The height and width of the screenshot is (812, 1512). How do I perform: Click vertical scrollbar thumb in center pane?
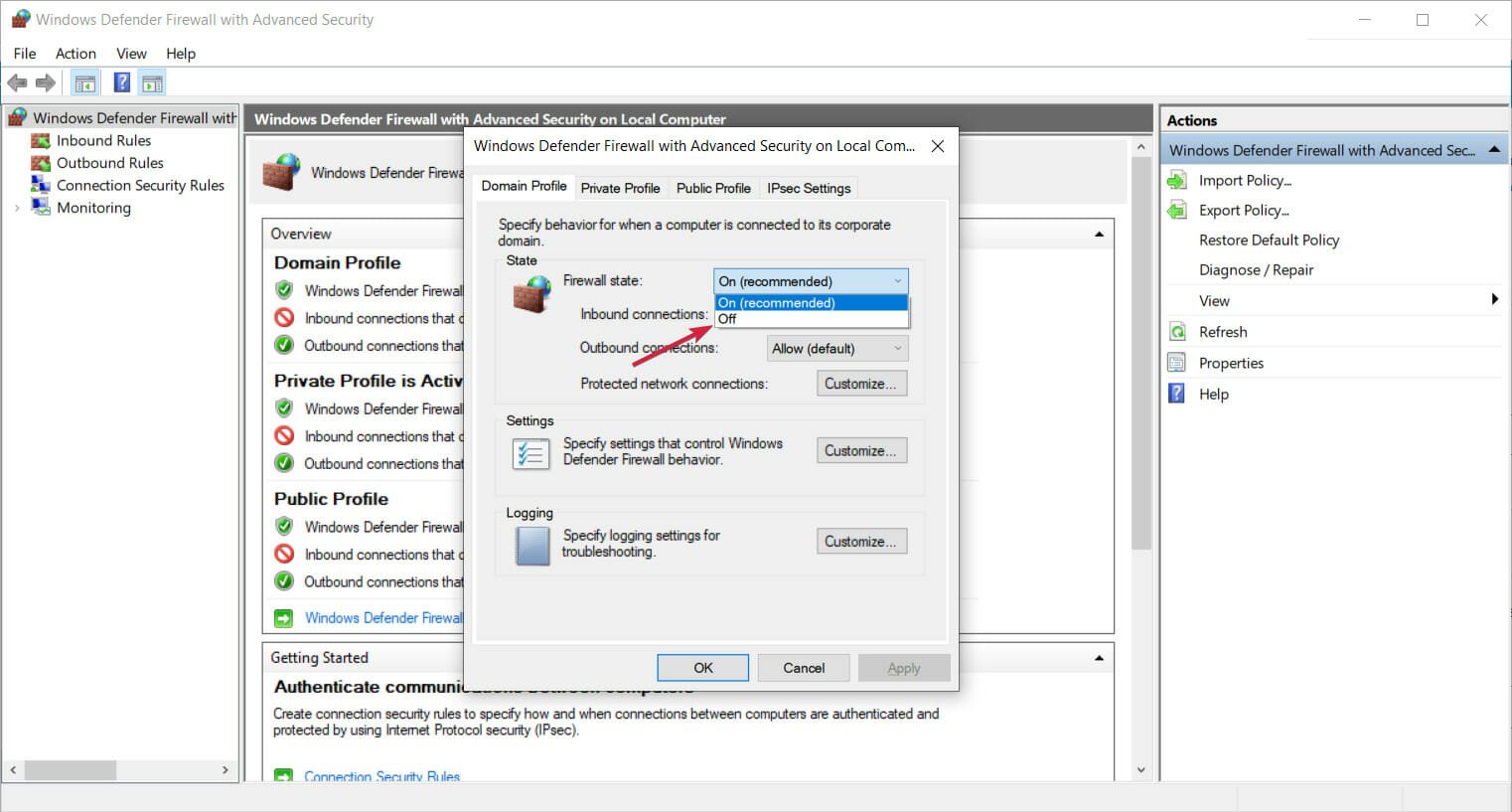point(1140,353)
